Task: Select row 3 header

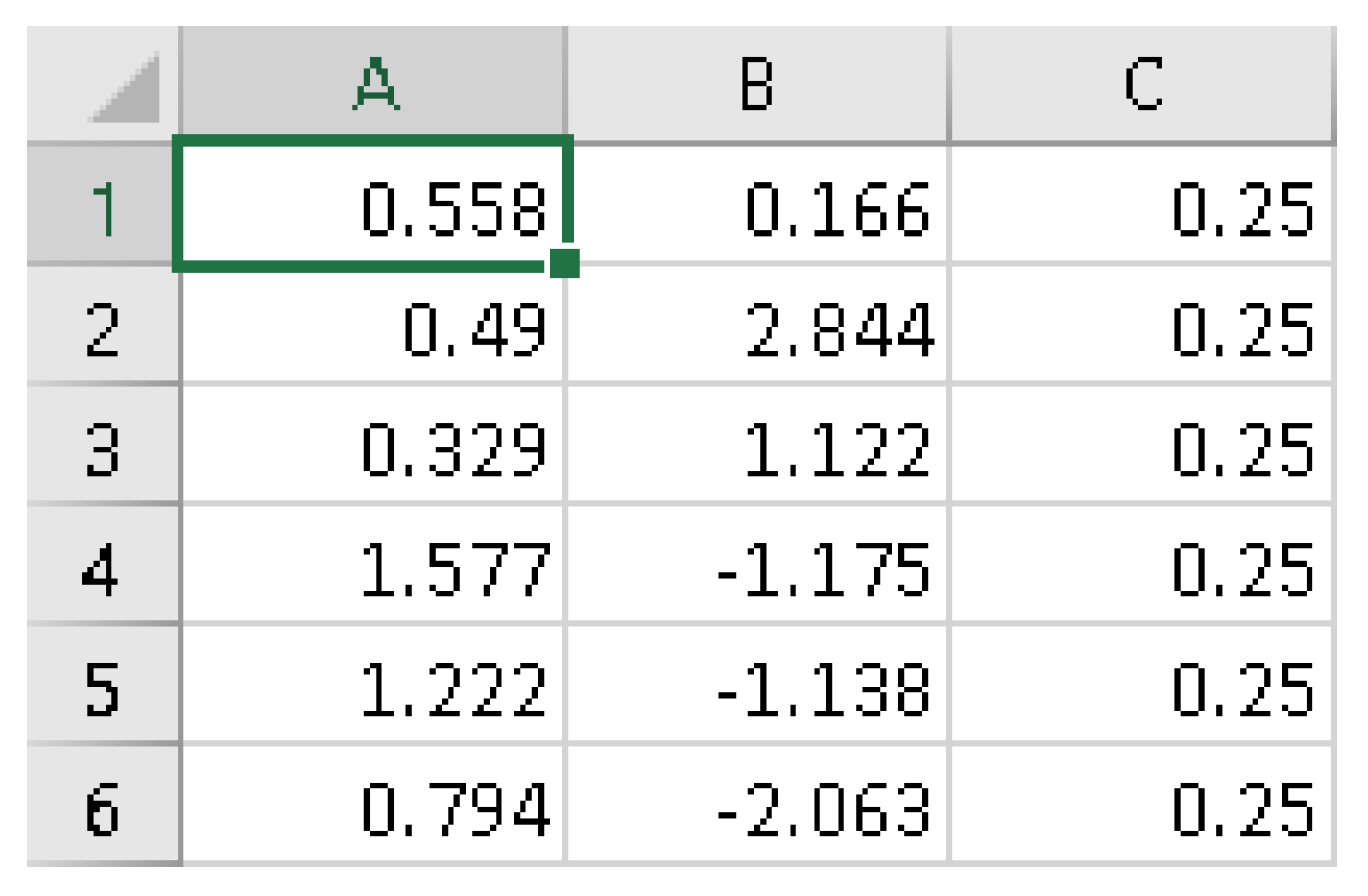Action: coord(103,447)
